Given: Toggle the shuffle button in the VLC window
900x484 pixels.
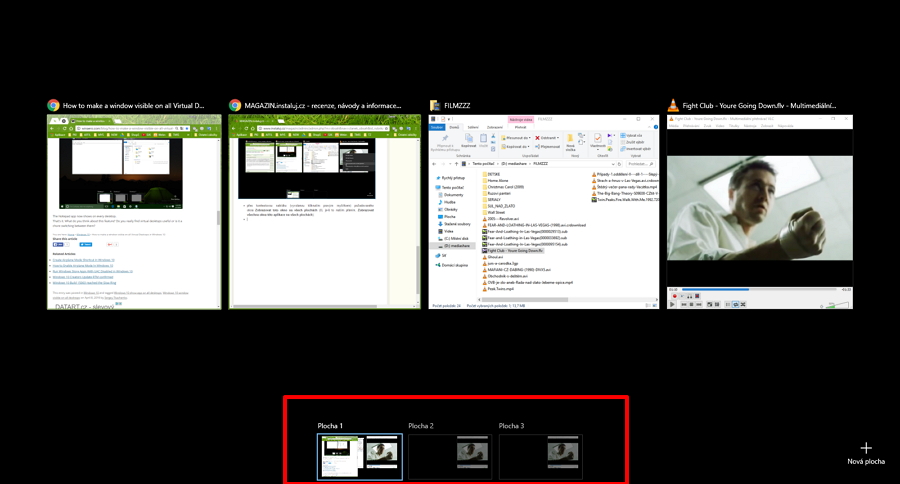Looking at the screenshot, I should 743,304.
